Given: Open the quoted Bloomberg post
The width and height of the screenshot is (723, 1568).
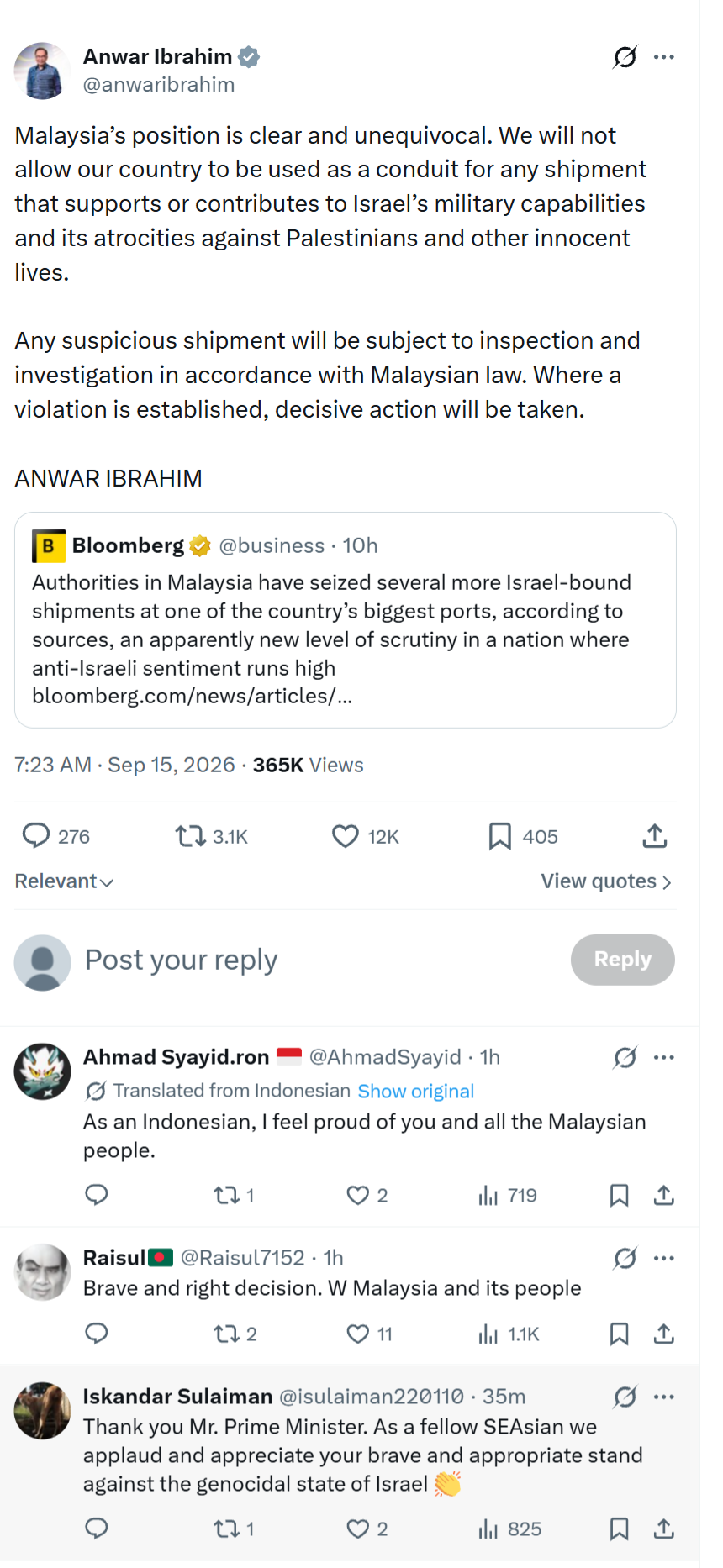Looking at the screenshot, I should coord(346,620).
